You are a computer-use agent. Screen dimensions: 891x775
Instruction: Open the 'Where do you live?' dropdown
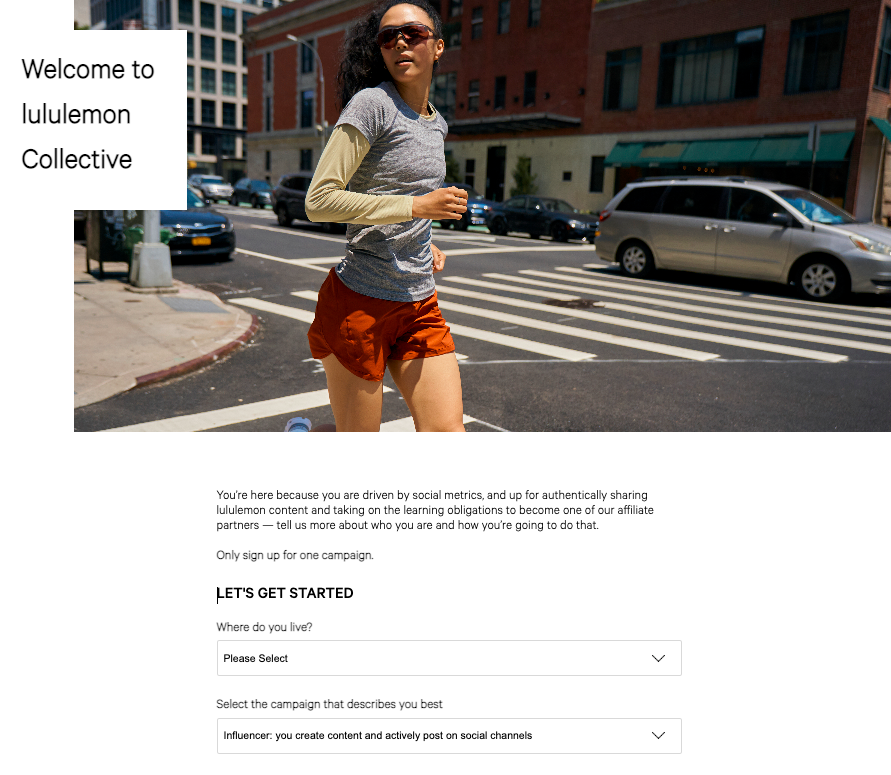click(x=449, y=658)
